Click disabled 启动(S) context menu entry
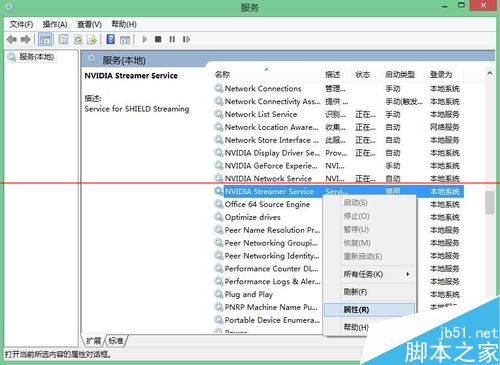 [370, 203]
